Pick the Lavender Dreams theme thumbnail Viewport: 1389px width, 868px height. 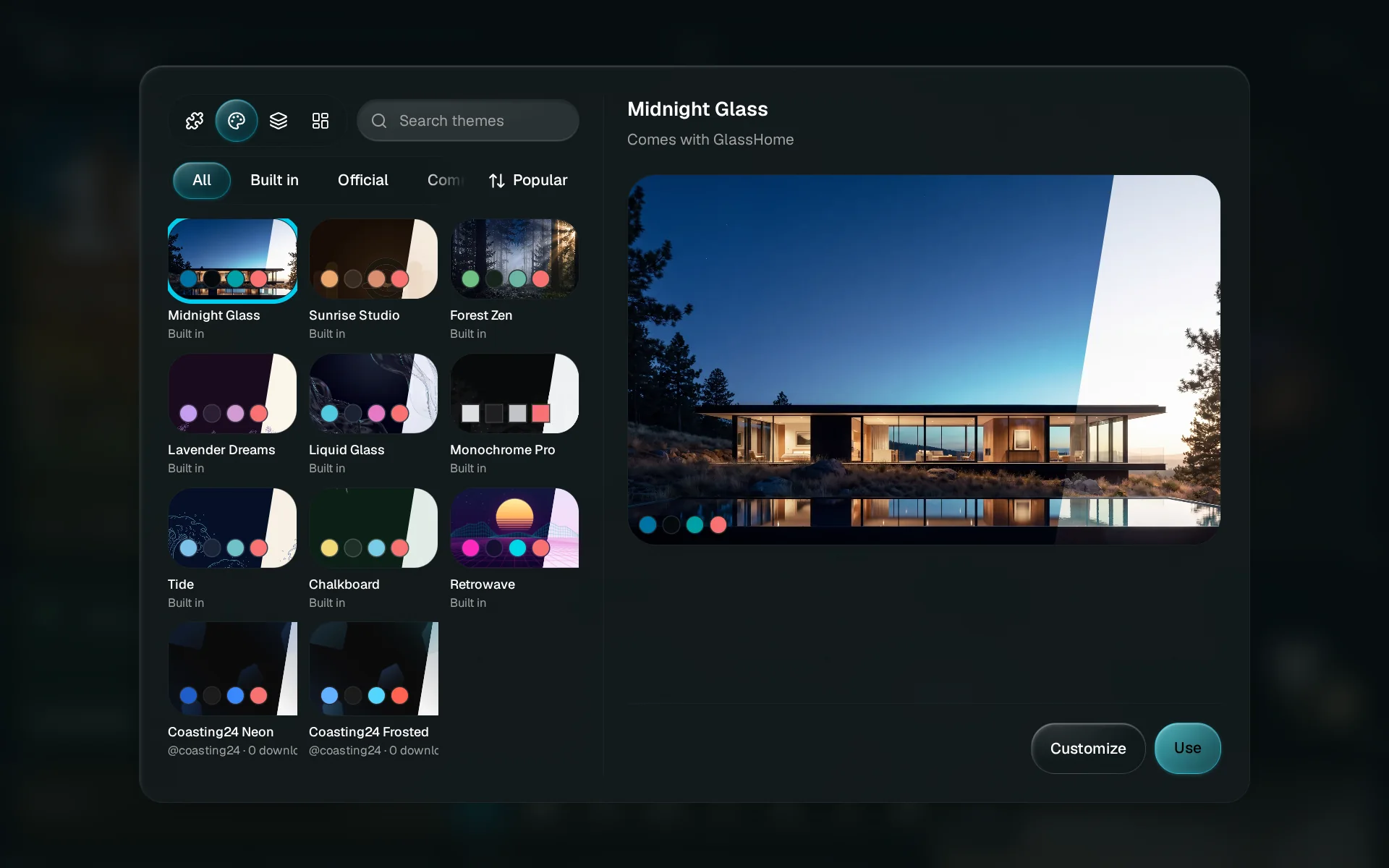232,393
